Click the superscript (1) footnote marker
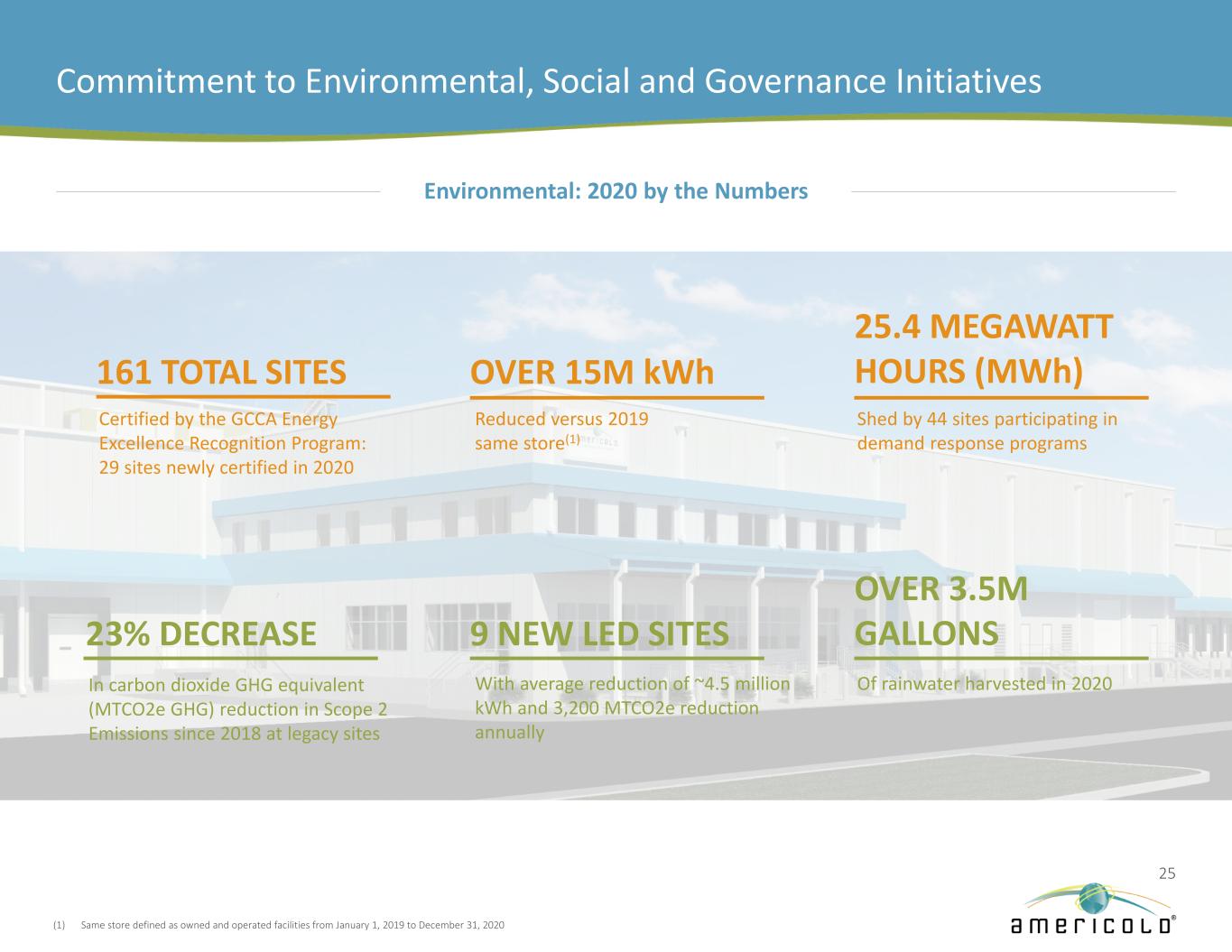The image size is (1232, 952). (572, 439)
